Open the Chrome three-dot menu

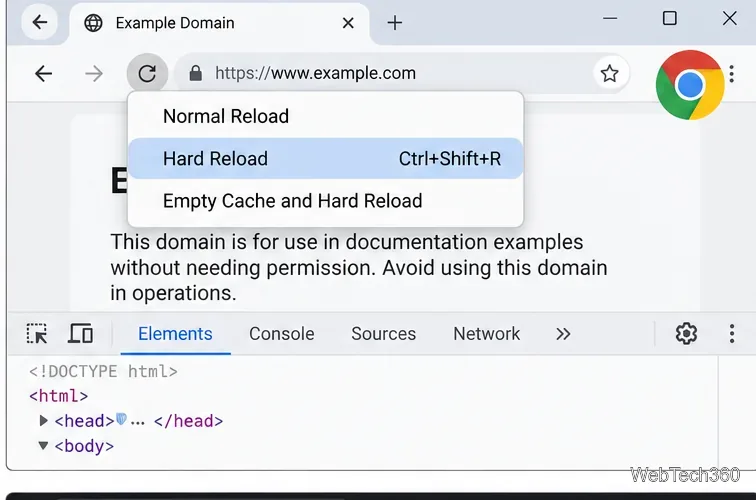(x=732, y=74)
